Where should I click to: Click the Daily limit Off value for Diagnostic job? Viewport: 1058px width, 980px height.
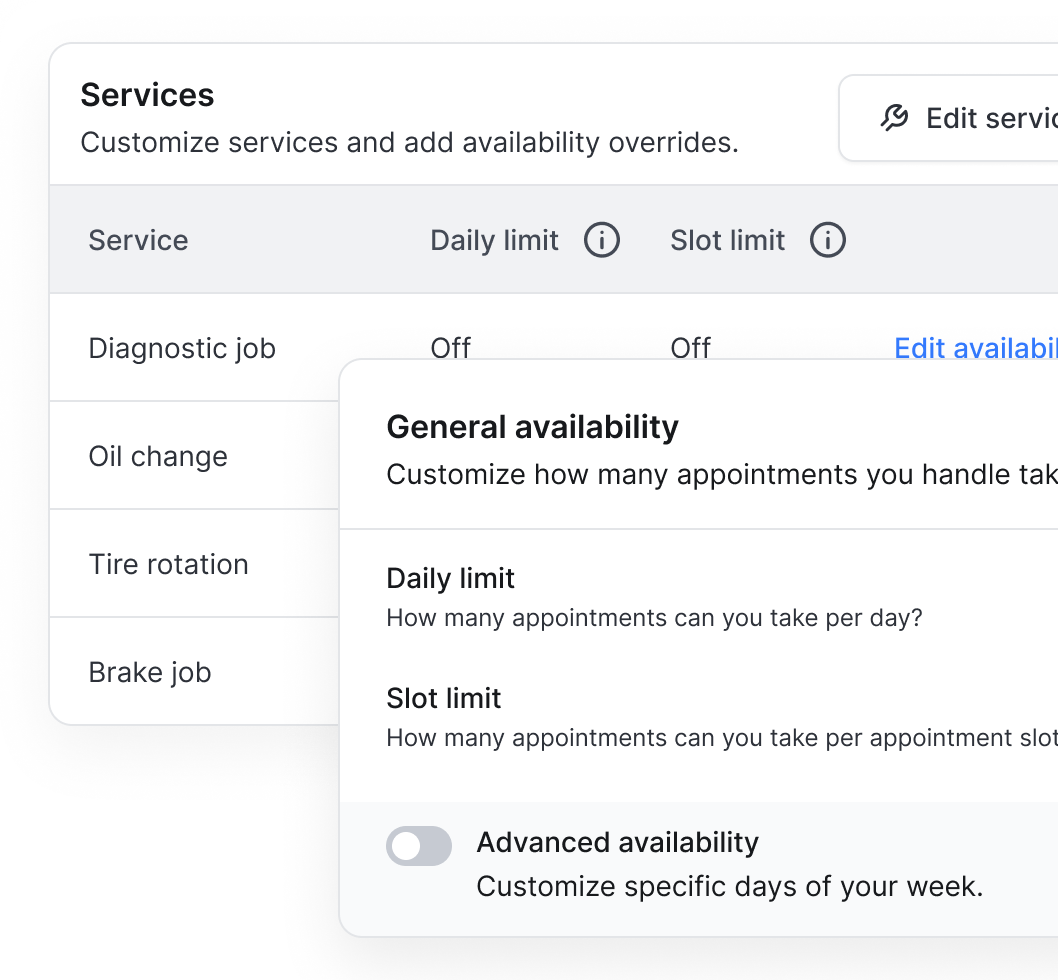pyautogui.click(x=450, y=346)
